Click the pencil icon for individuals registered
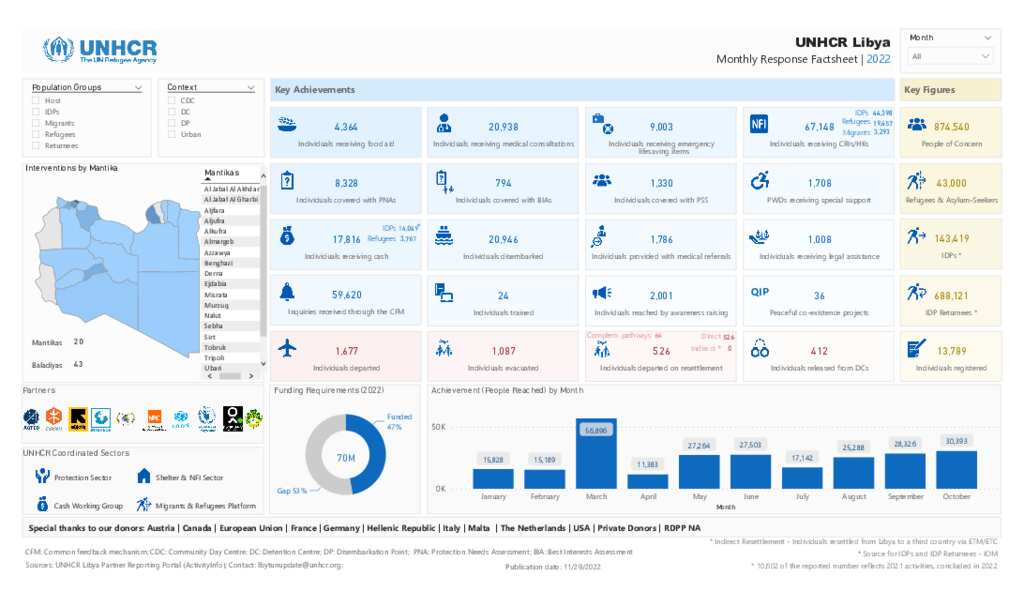The image size is (1024, 591). 916,349
